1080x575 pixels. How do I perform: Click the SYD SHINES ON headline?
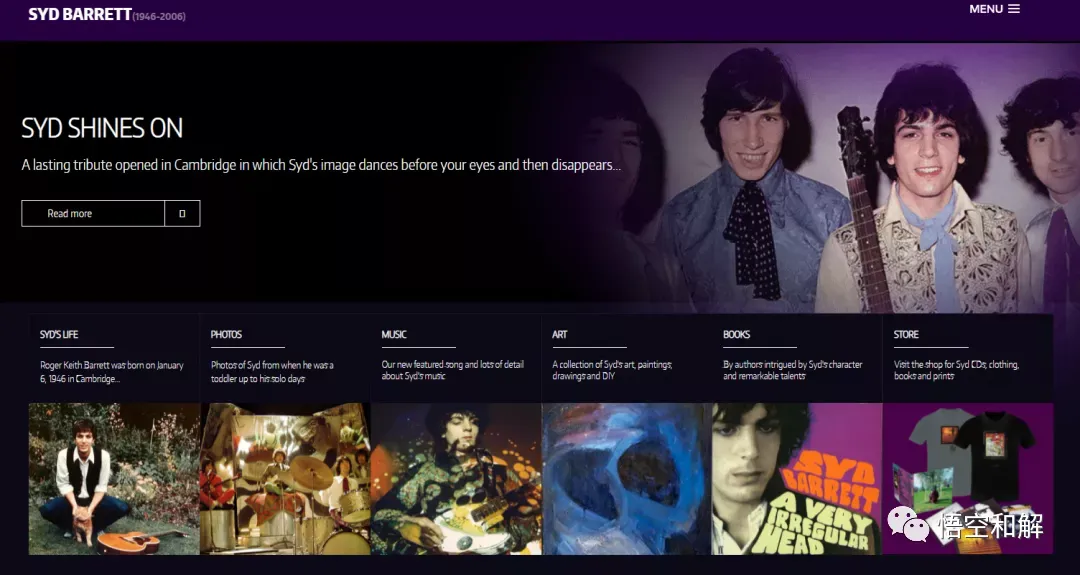pyautogui.click(x=102, y=128)
